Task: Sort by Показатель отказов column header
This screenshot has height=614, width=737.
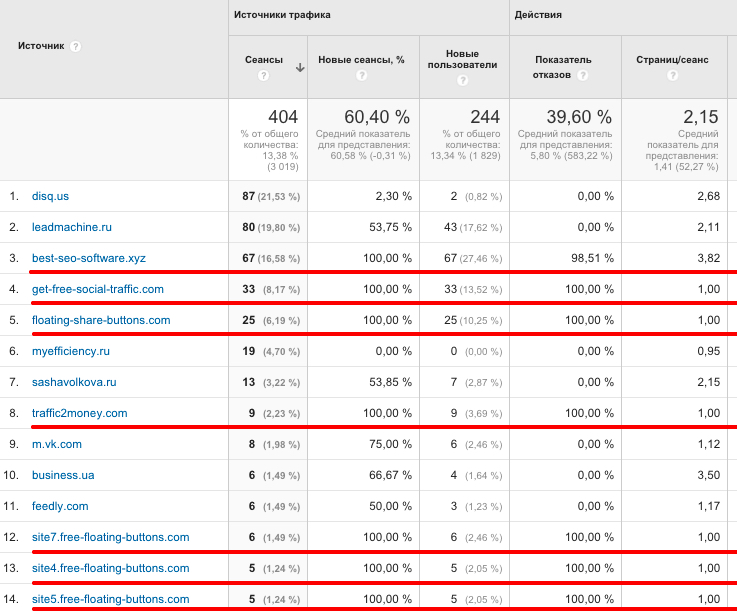Action: point(563,67)
